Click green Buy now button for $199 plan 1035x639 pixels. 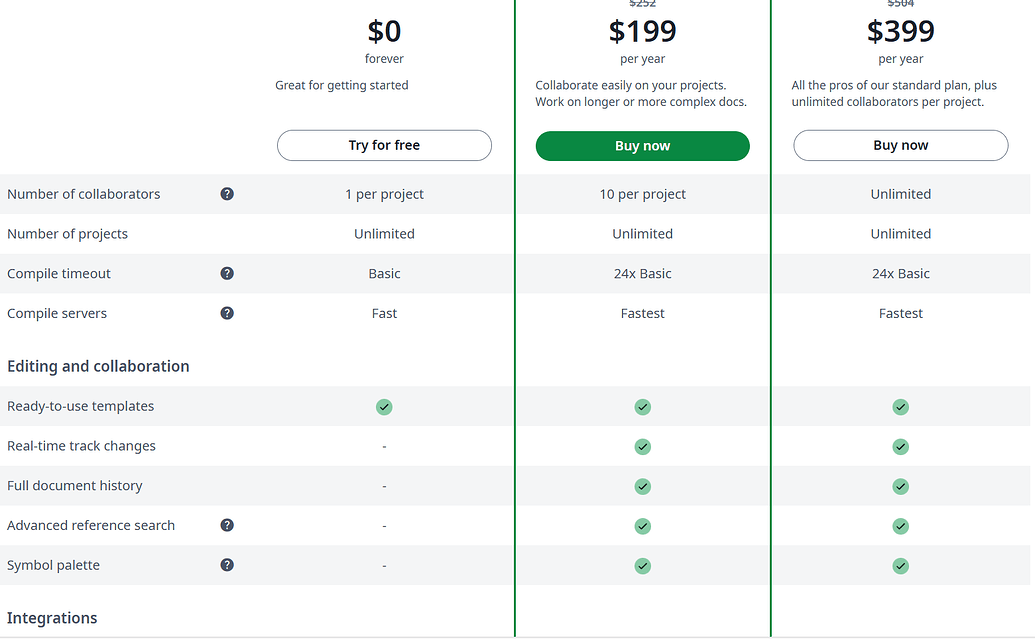(642, 146)
